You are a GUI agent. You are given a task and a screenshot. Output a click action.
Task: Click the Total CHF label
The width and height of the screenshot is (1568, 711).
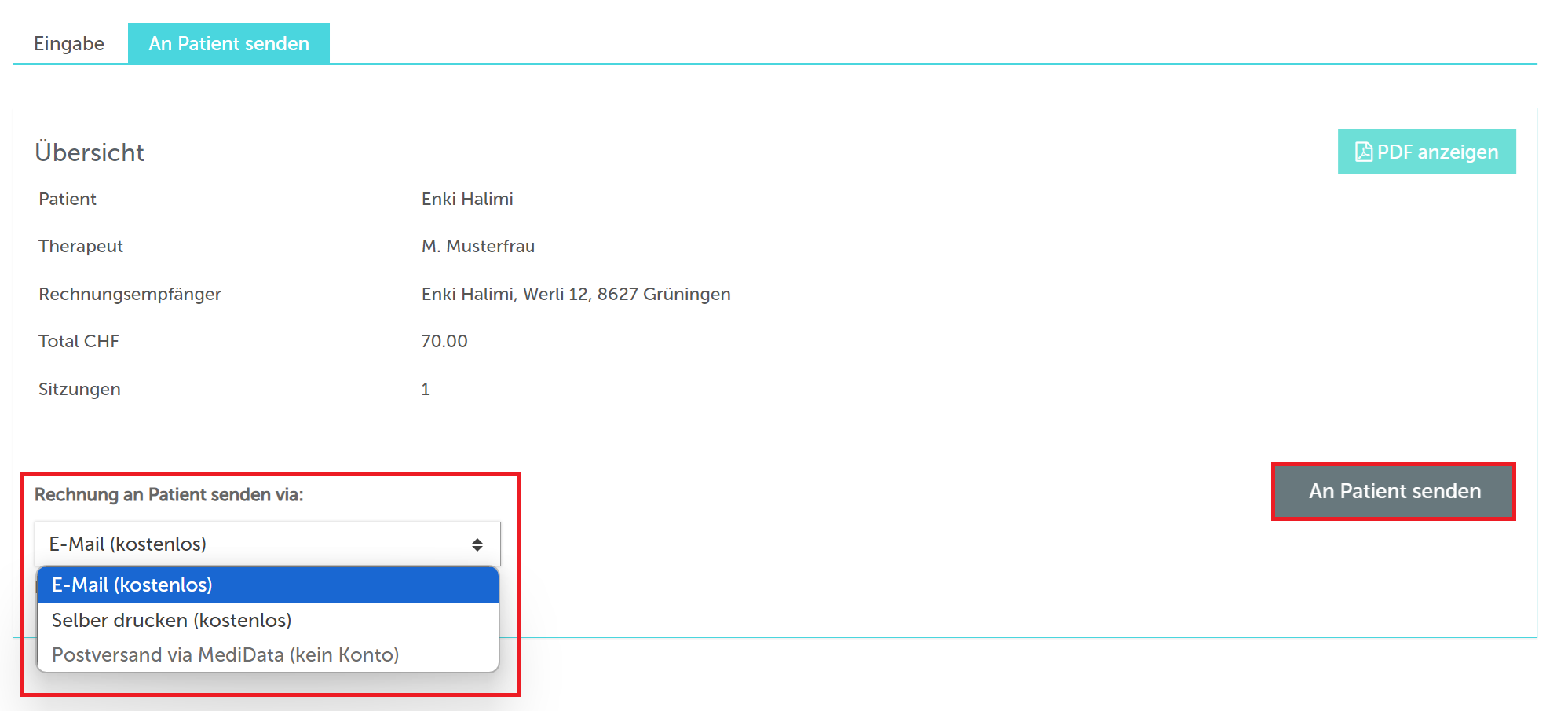coord(79,341)
